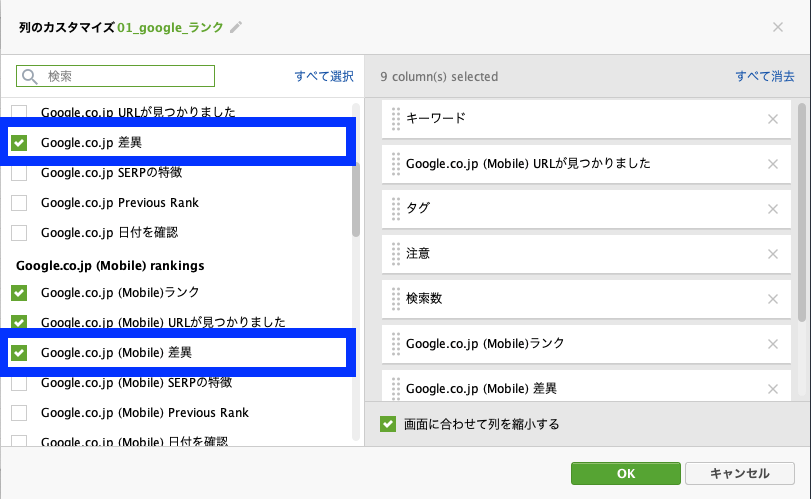Click the すべて選択 link

point(324,77)
